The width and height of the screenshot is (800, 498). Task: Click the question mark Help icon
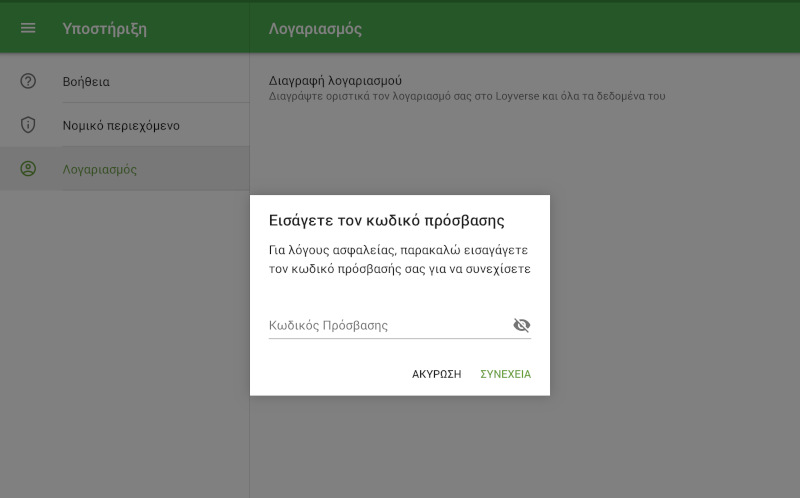28,81
